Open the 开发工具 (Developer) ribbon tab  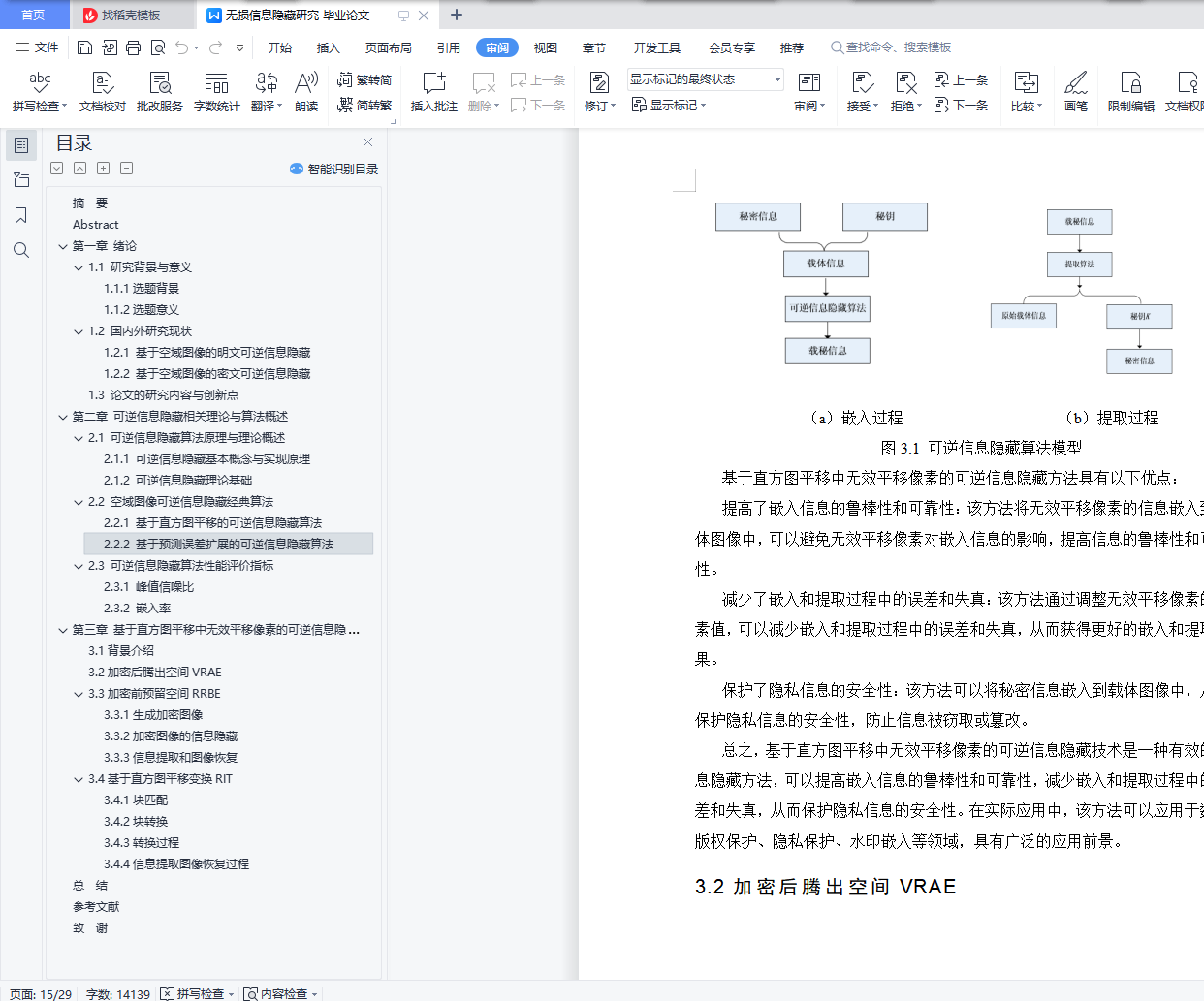point(657,47)
